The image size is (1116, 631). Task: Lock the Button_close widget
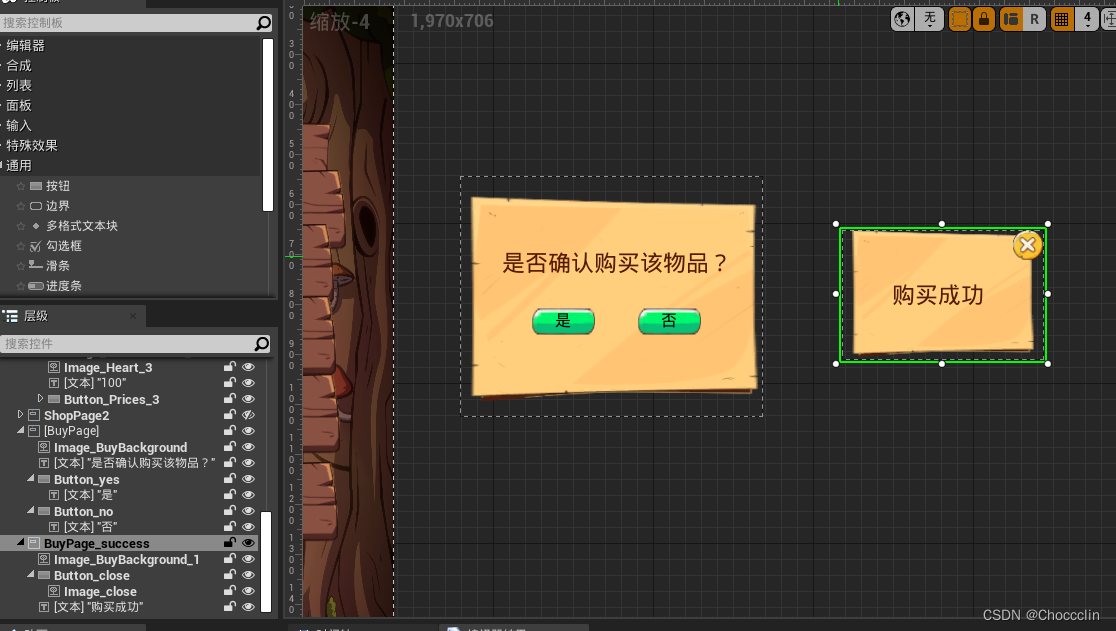[x=230, y=575]
